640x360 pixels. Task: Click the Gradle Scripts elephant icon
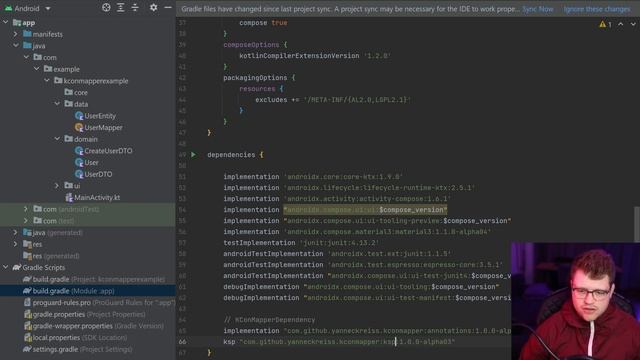coord(17,267)
